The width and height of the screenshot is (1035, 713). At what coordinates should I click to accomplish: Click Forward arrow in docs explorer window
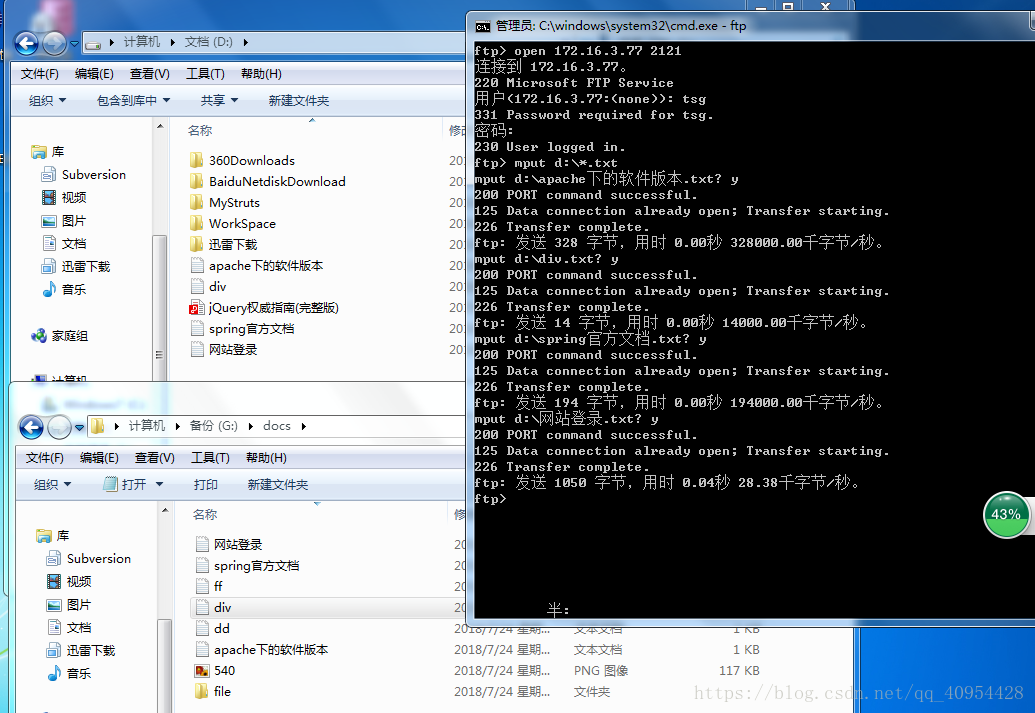(x=59, y=427)
